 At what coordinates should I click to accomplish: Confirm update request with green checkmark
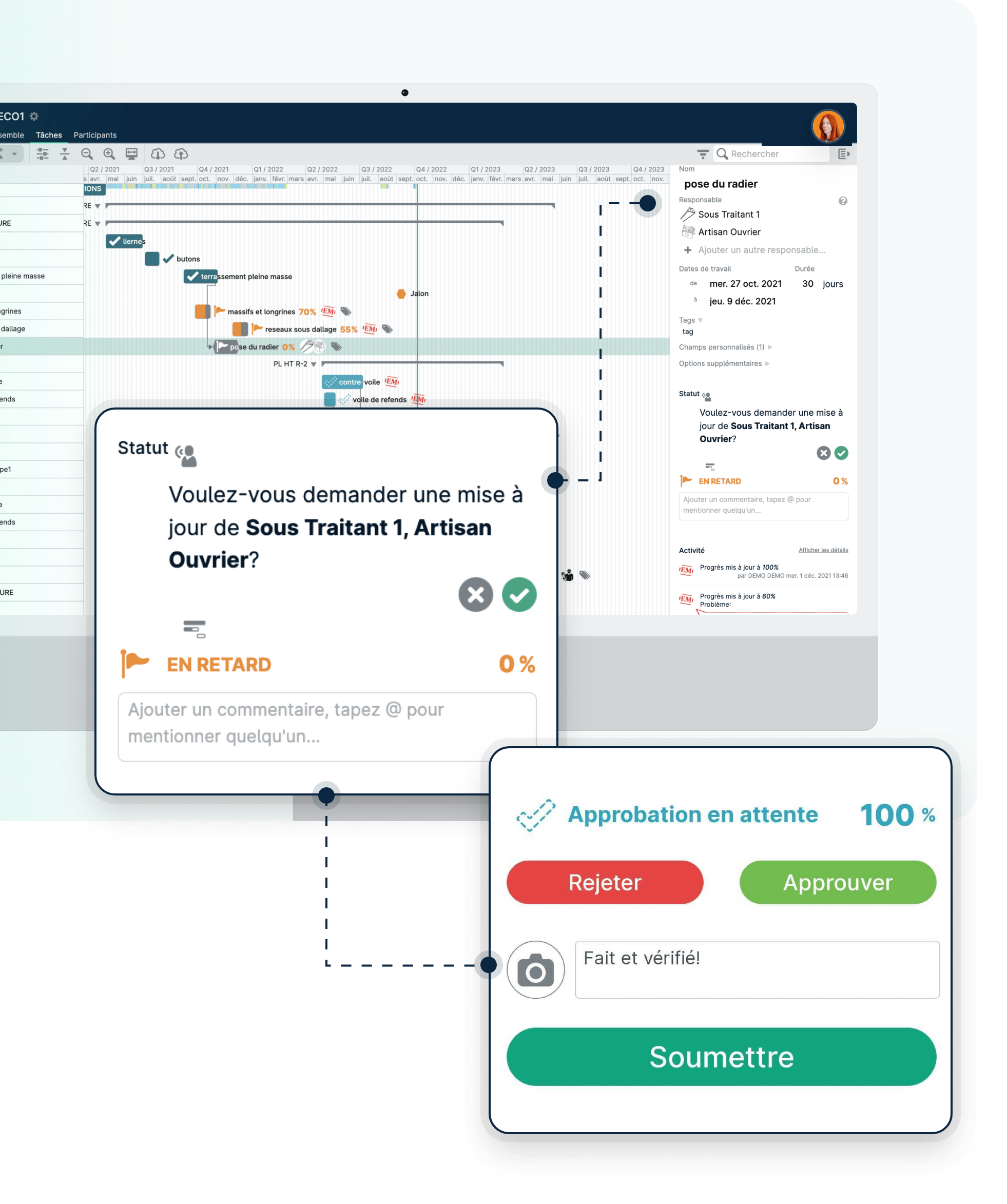tap(519, 595)
